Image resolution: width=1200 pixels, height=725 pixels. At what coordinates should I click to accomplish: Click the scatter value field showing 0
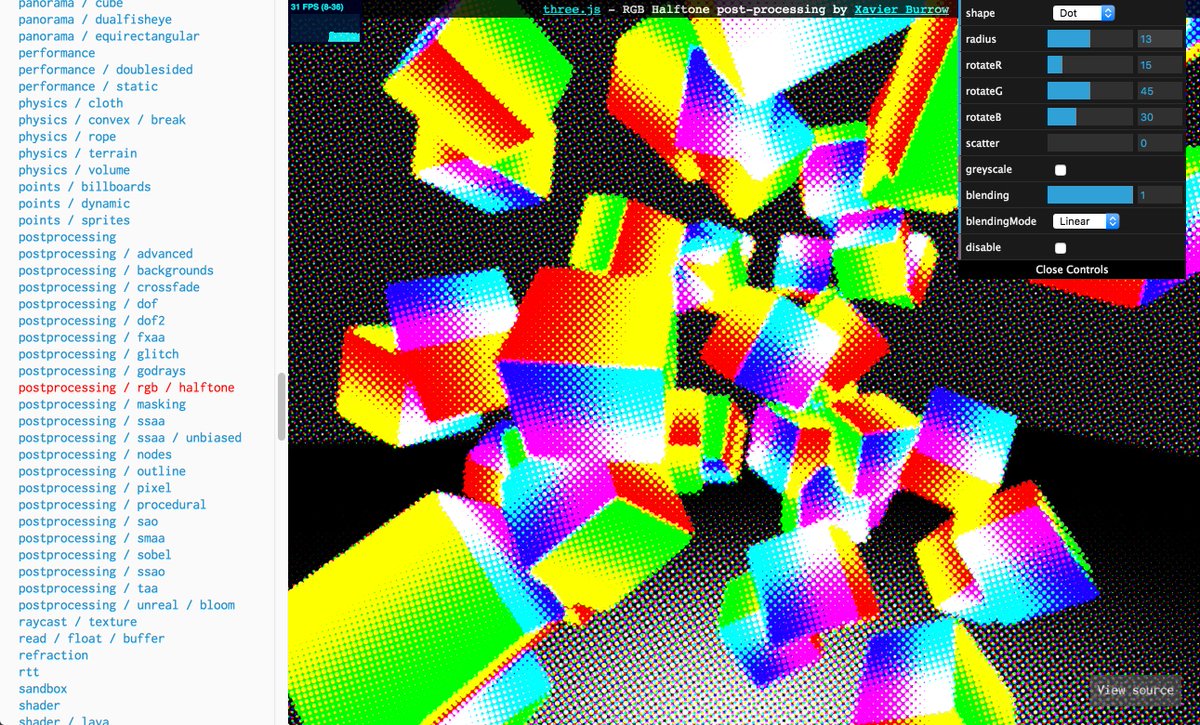pos(1158,143)
